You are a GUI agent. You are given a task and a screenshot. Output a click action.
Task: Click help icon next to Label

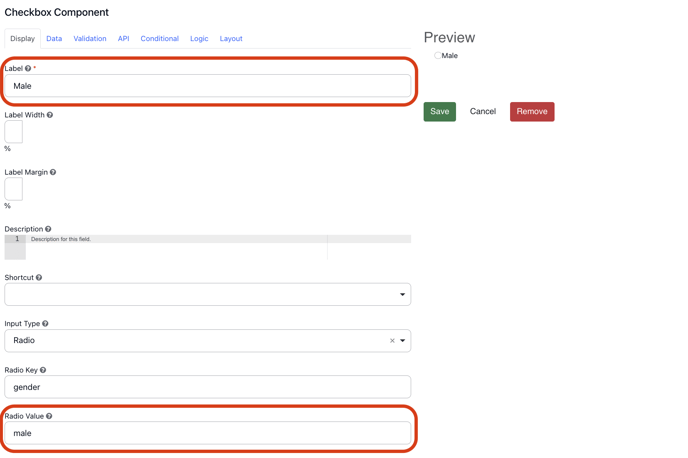(28, 69)
